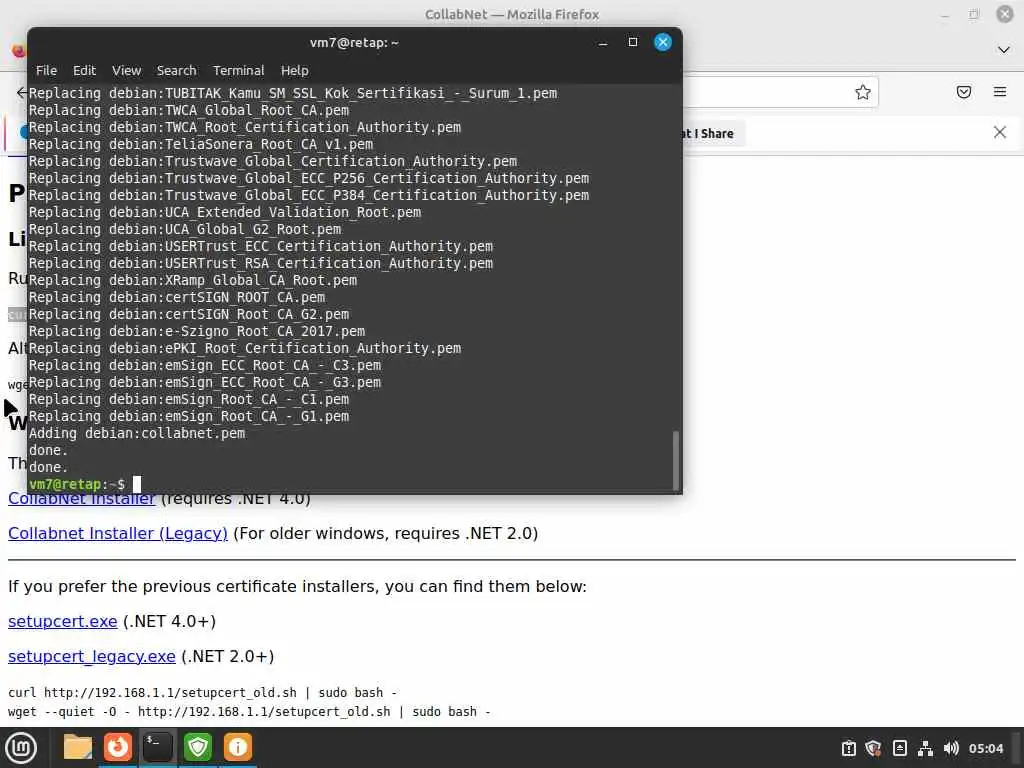The height and width of the screenshot is (768, 1024).
Task: Open the volume tray icon
Action: (x=951, y=748)
